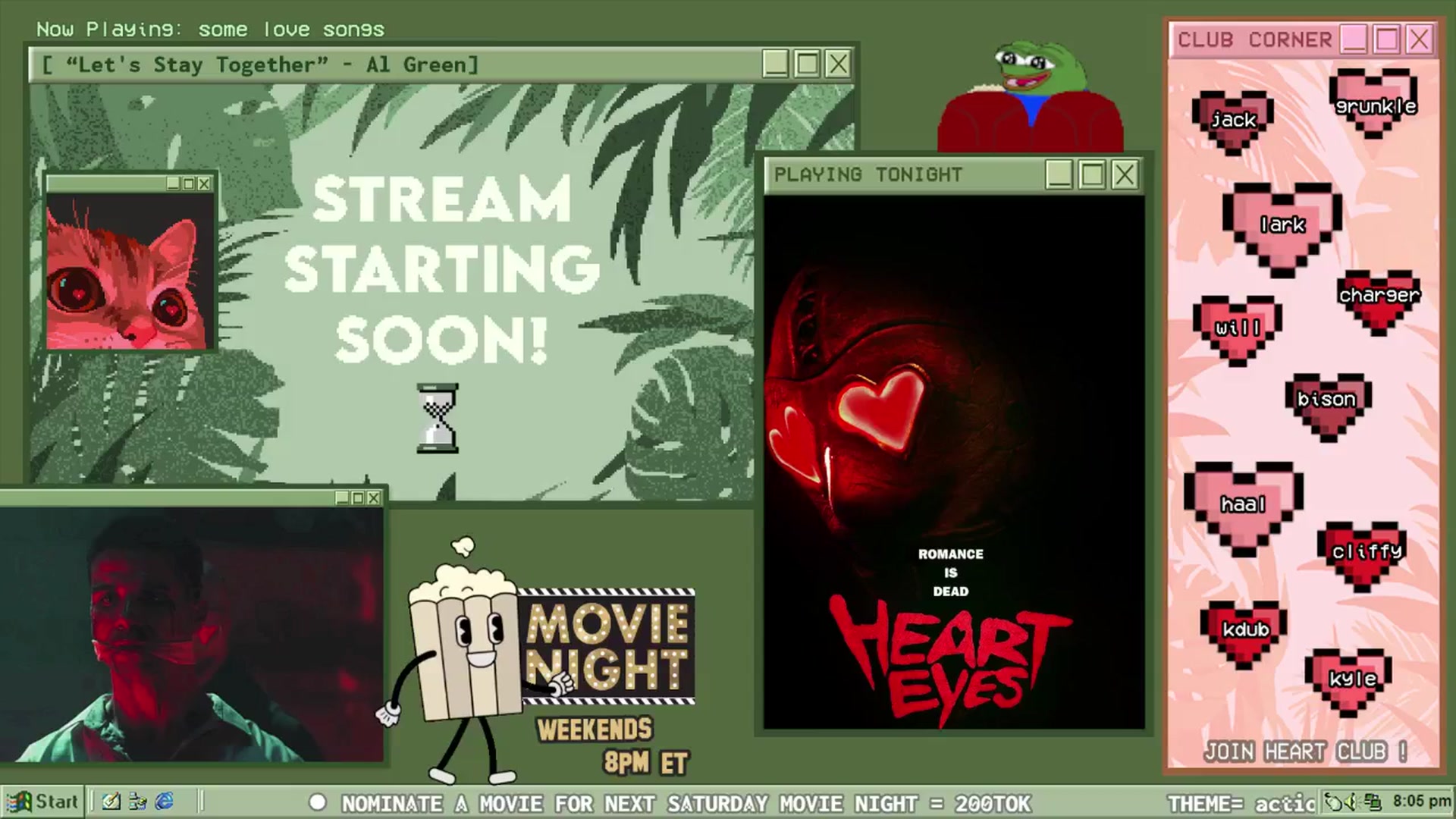Close the movie clip window at bottom left
This screenshot has height=819, width=1456.
click(x=374, y=498)
